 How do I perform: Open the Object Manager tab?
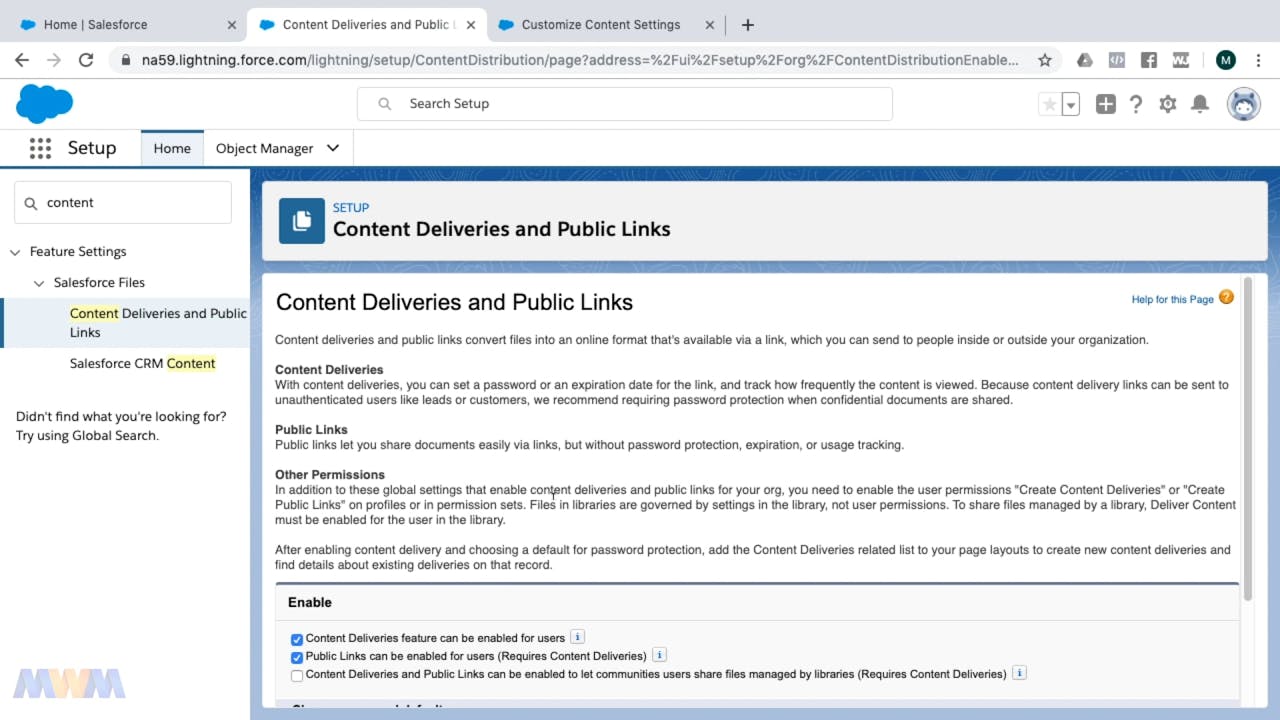264,148
